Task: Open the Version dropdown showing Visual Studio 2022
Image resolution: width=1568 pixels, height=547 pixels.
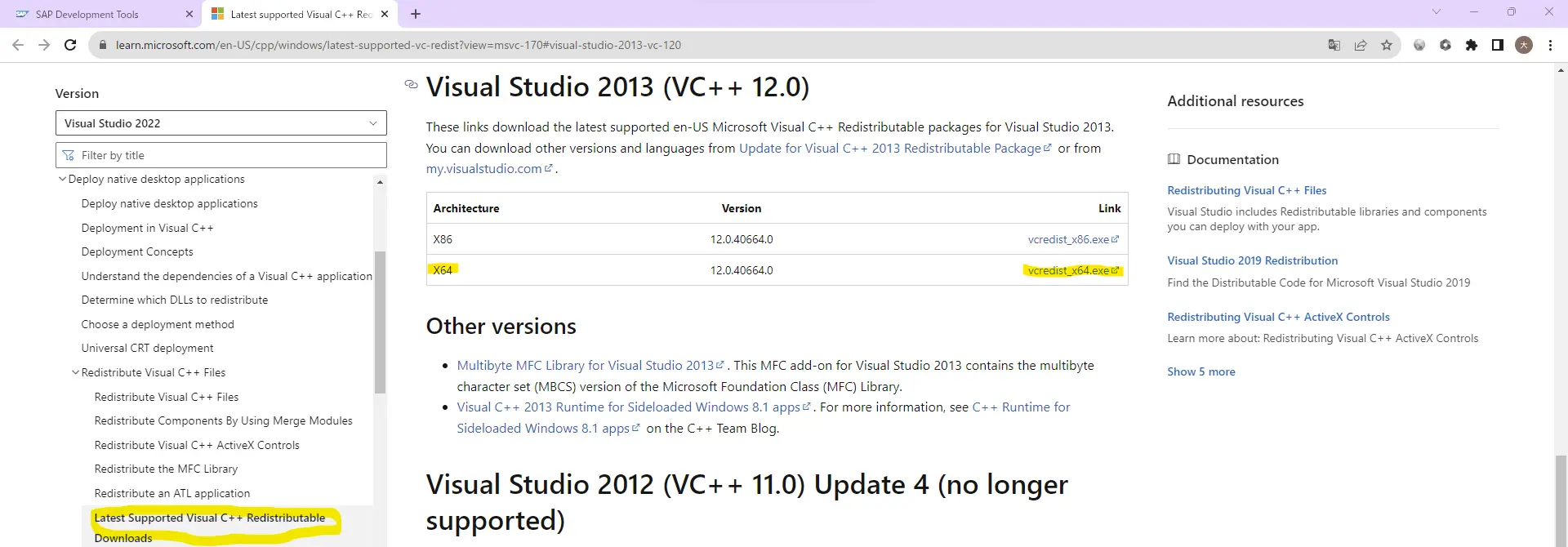Action: (220, 123)
